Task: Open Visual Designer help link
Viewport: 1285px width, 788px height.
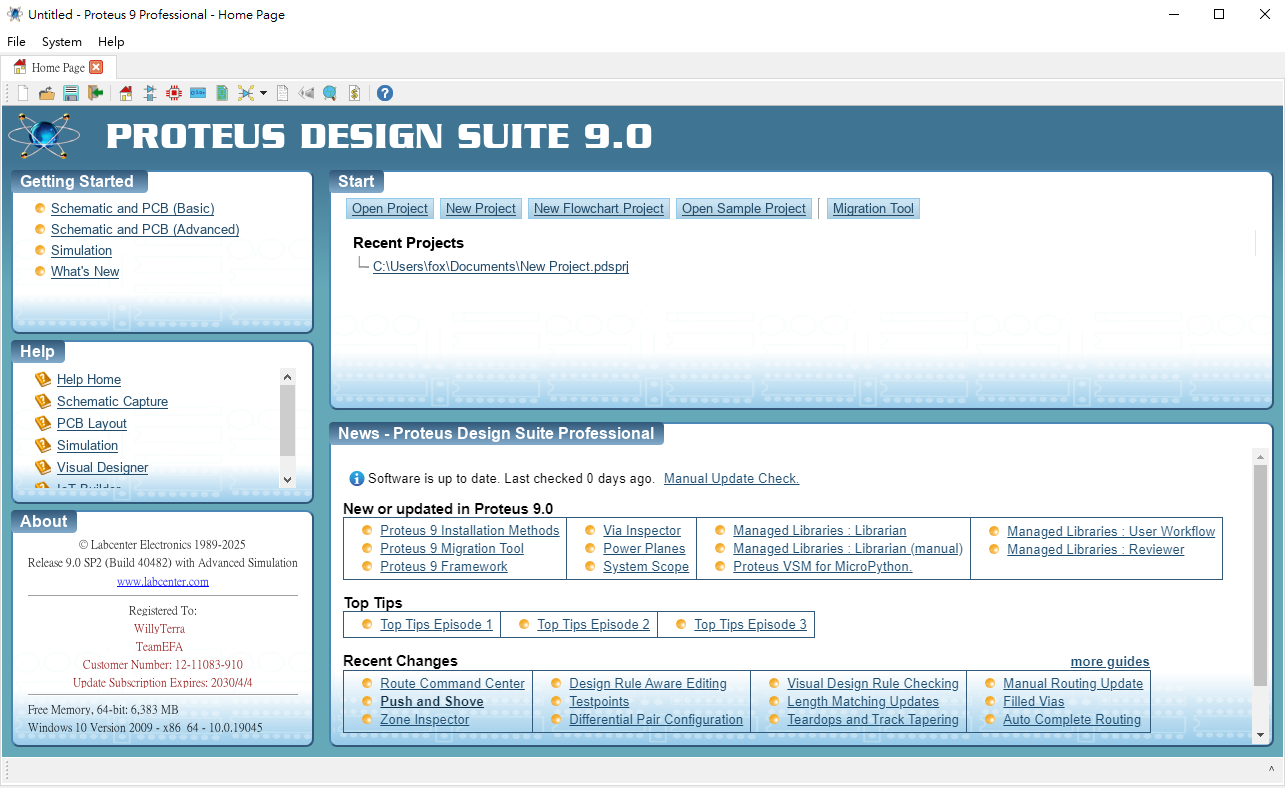Action: (x=102, y=467)
